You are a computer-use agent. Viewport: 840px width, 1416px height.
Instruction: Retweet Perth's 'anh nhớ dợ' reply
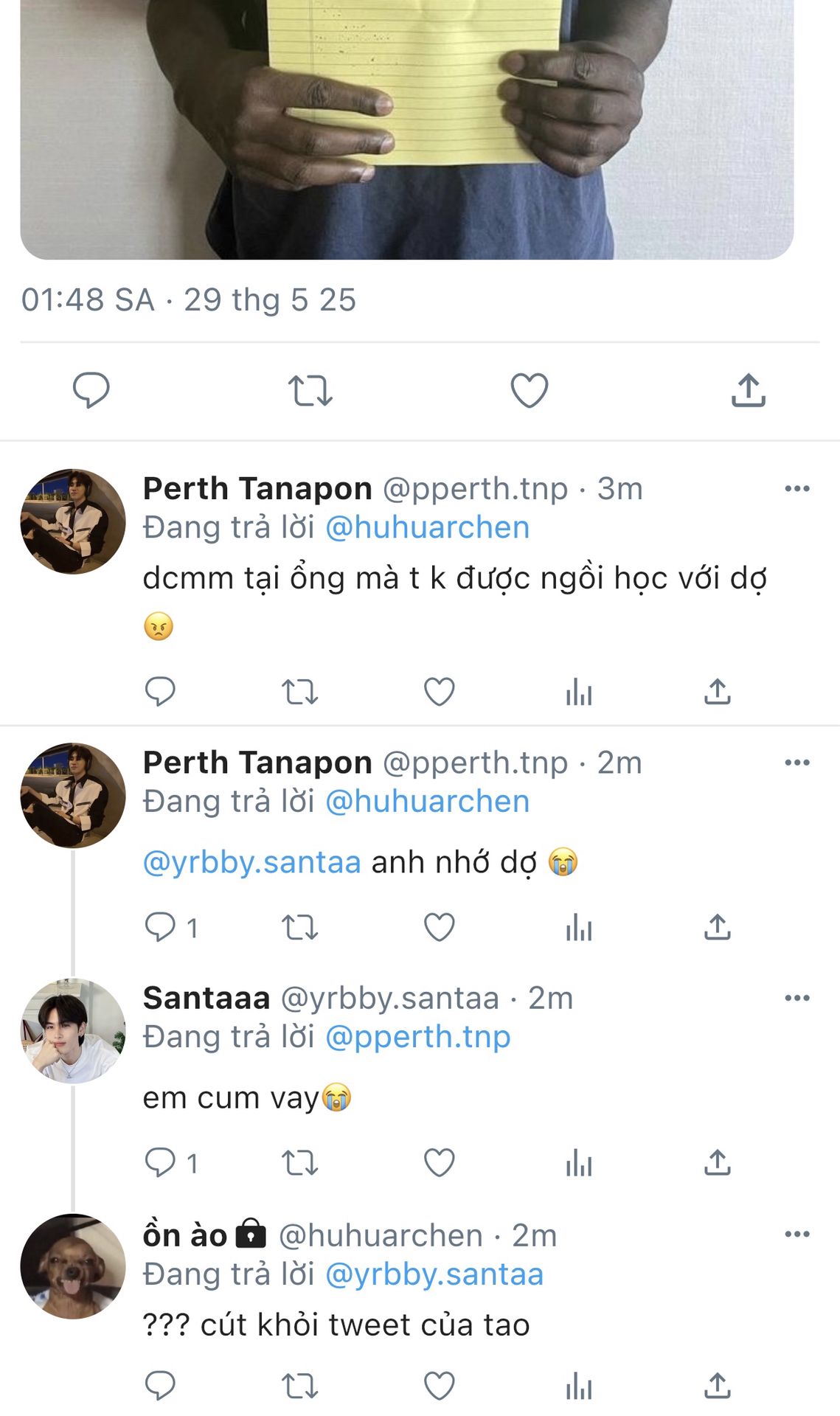pos(299,927)
